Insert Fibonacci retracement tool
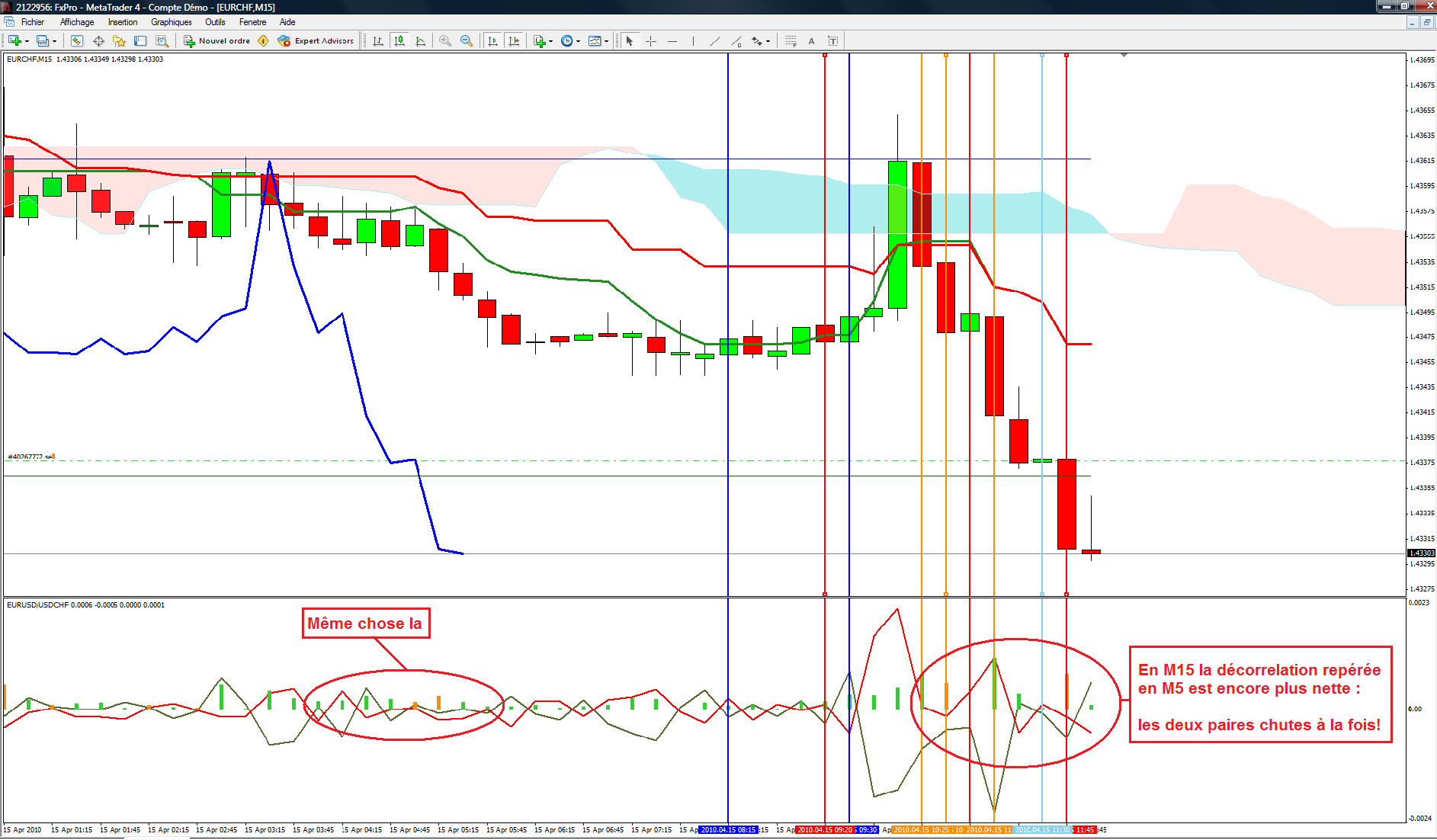Image resolution: width=1437 pixels, height=840 pixels. pos(791,41)
